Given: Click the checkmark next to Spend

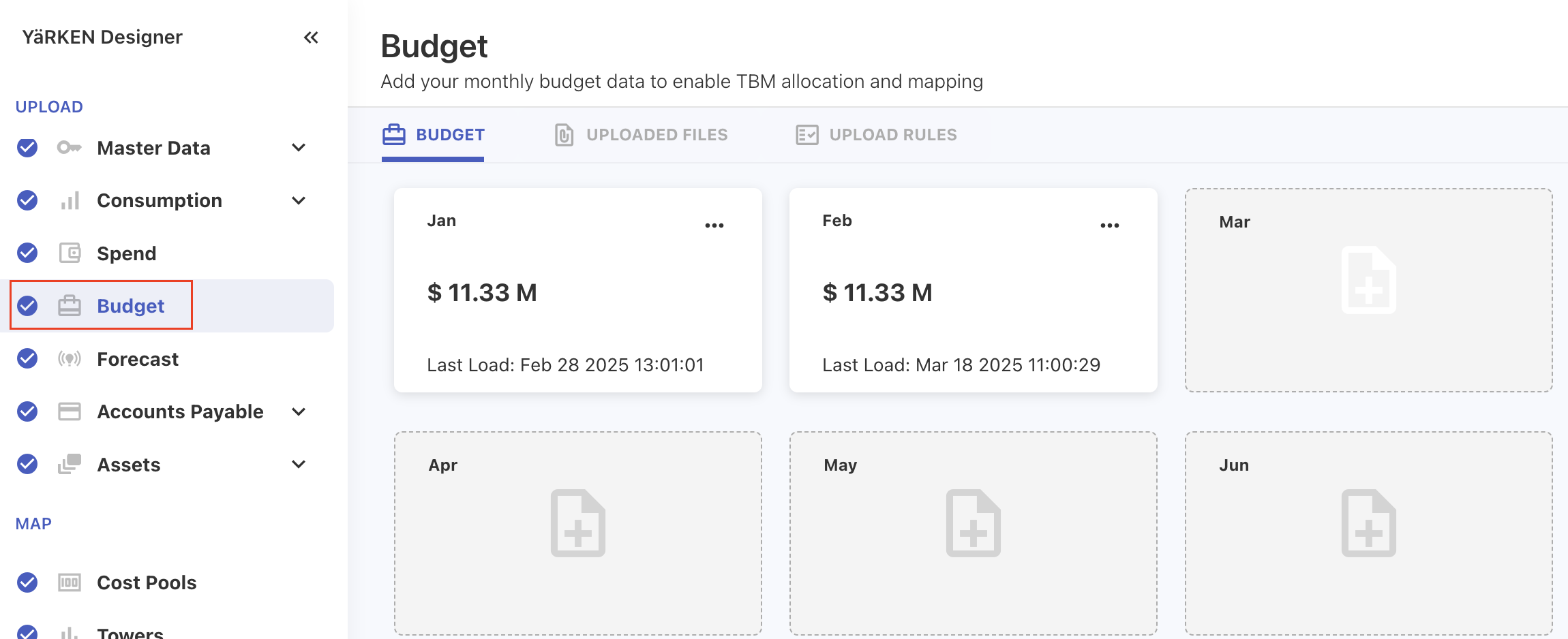Looking at the screenshot, I should (27, 253).
